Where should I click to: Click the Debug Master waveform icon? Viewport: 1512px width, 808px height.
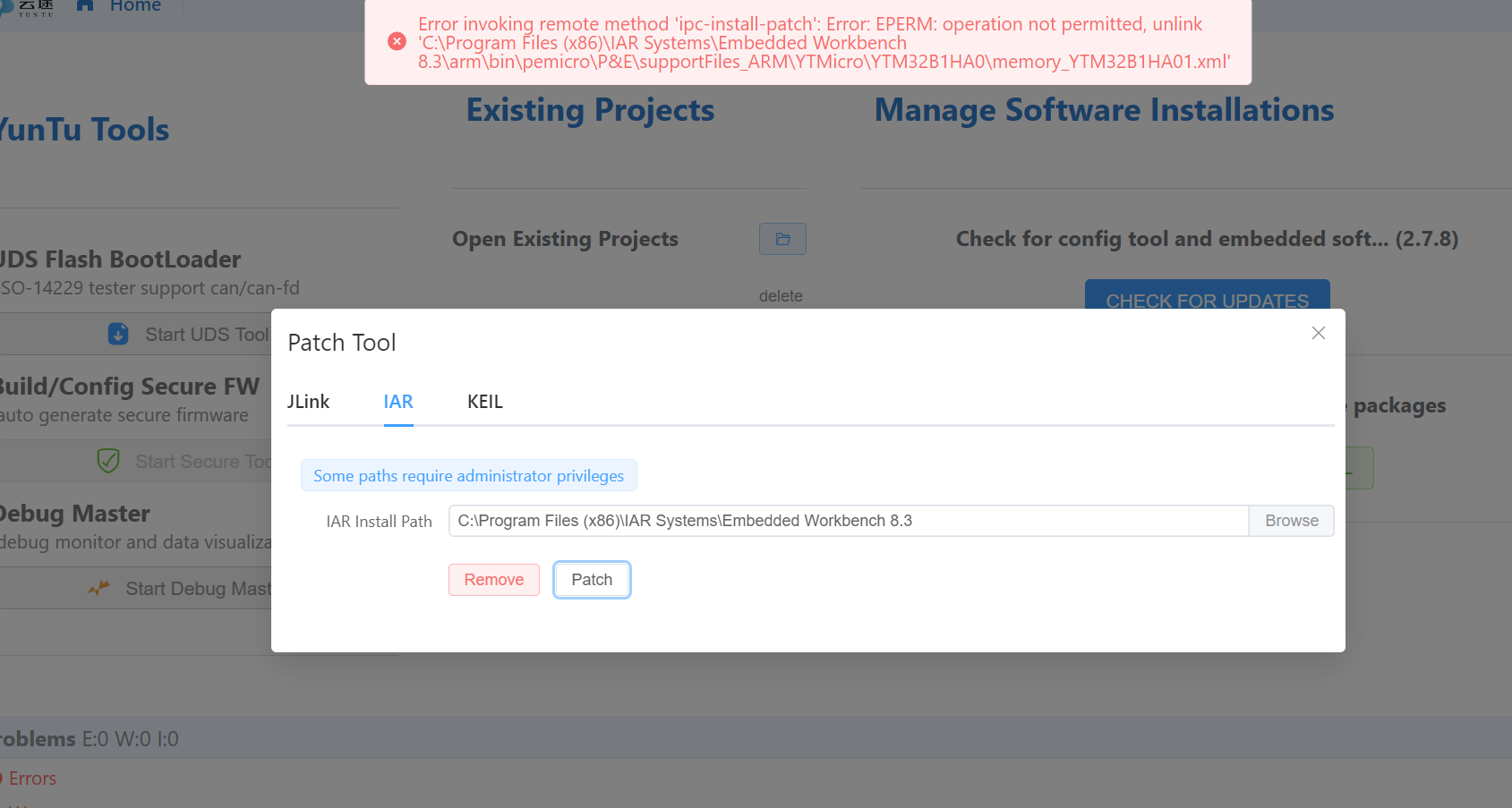pos(98,588)
